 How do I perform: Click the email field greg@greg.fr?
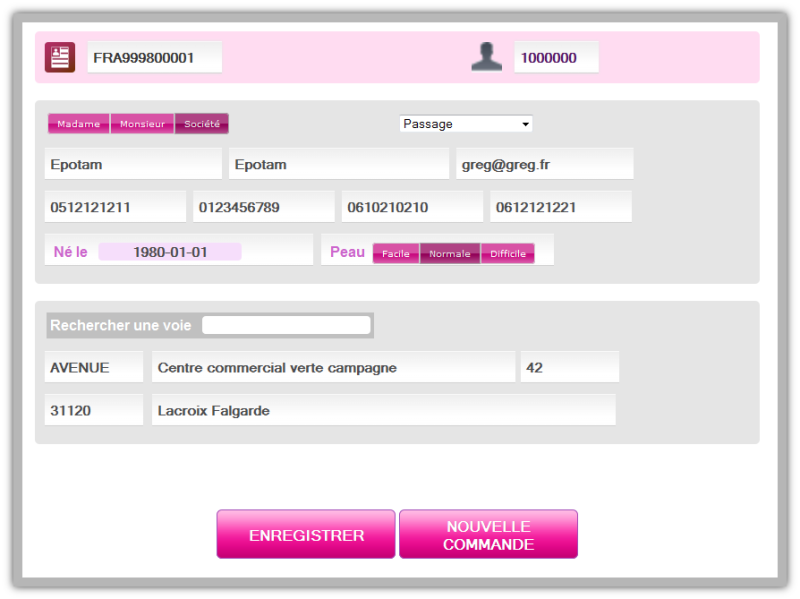click(544, 164)
